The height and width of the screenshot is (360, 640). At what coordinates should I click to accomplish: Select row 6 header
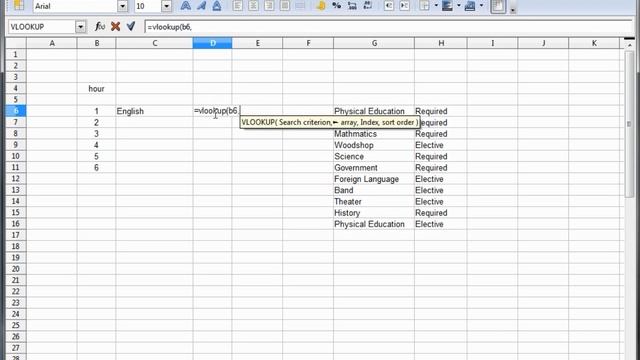(16, 111)
